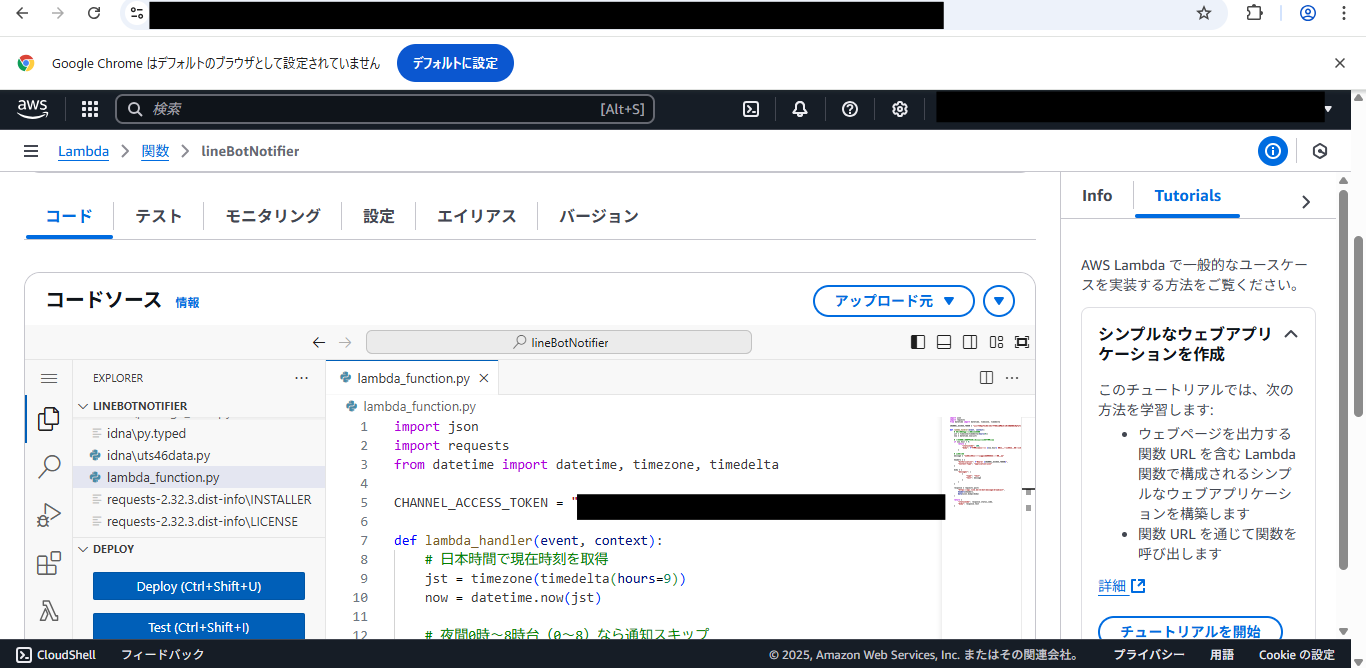Open the Extensions view icon
Viewport: 1366px width, 668px height.
point(48,564)
